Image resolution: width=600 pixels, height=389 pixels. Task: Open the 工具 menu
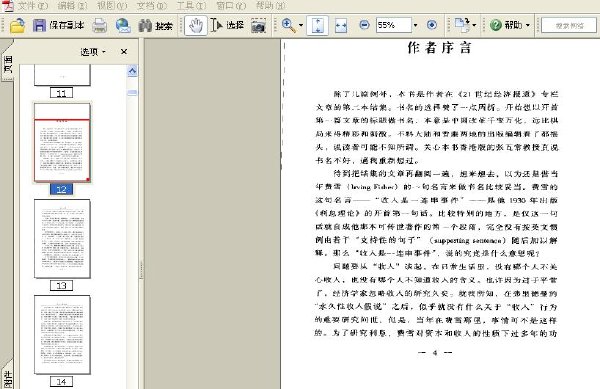pyautogui.click(x=191, y=5)
